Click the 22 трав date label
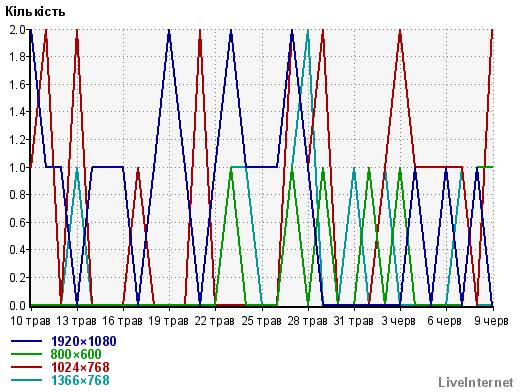 pyautogui.click(x=214, y=321)
